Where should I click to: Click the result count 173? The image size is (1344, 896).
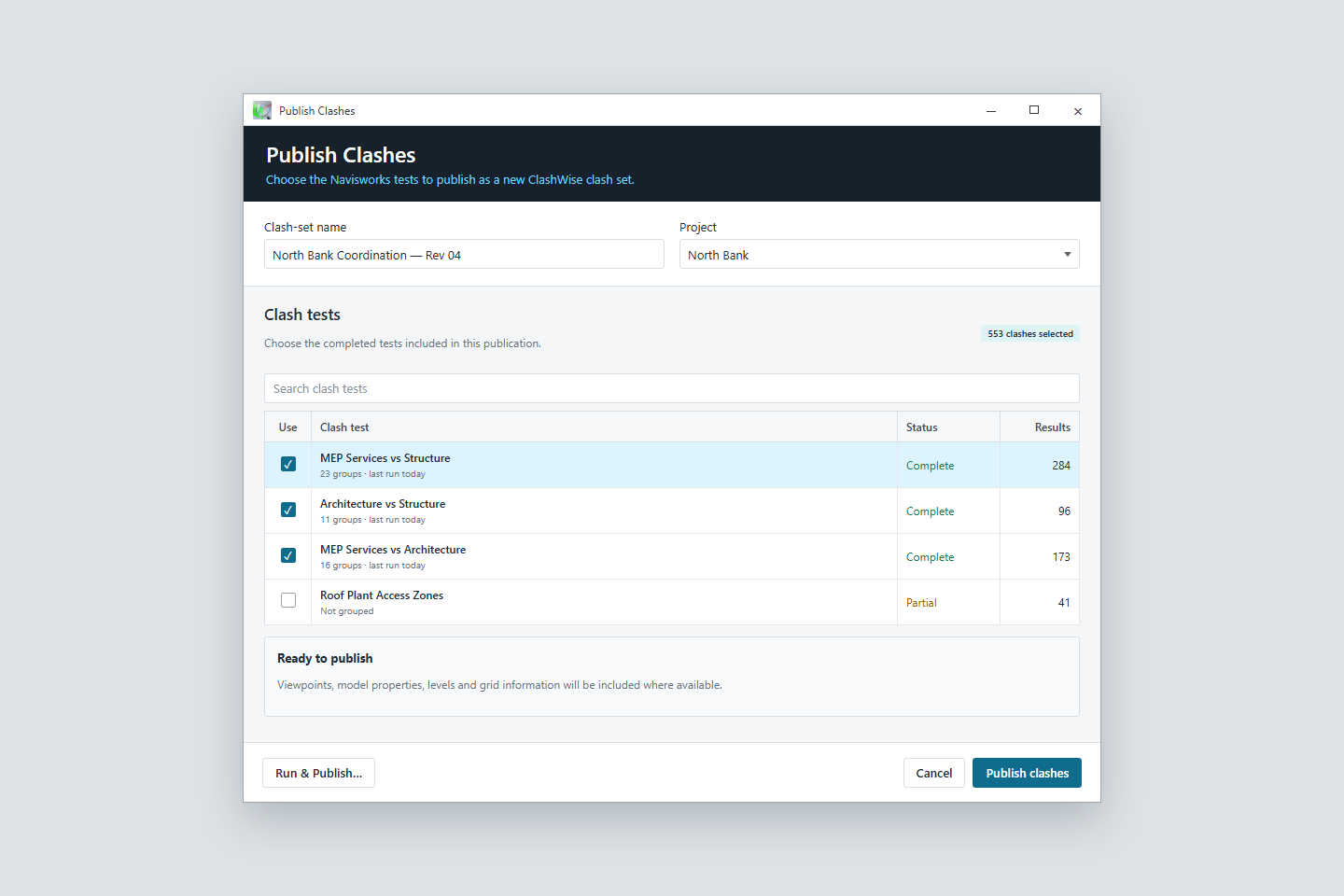[x=1061, y=557]
